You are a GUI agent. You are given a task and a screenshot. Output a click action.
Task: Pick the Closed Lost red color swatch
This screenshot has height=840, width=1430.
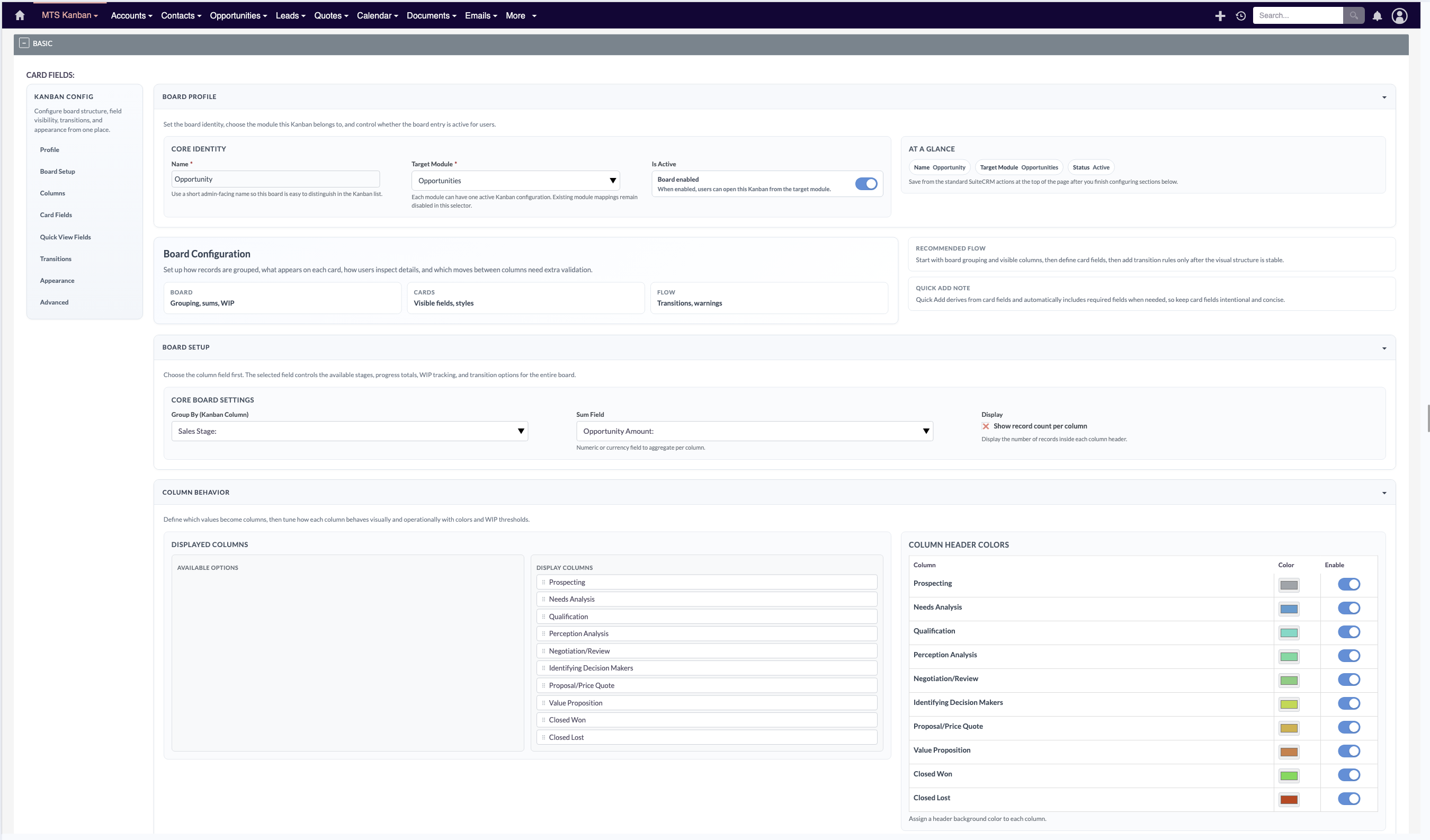[1289, 800]
